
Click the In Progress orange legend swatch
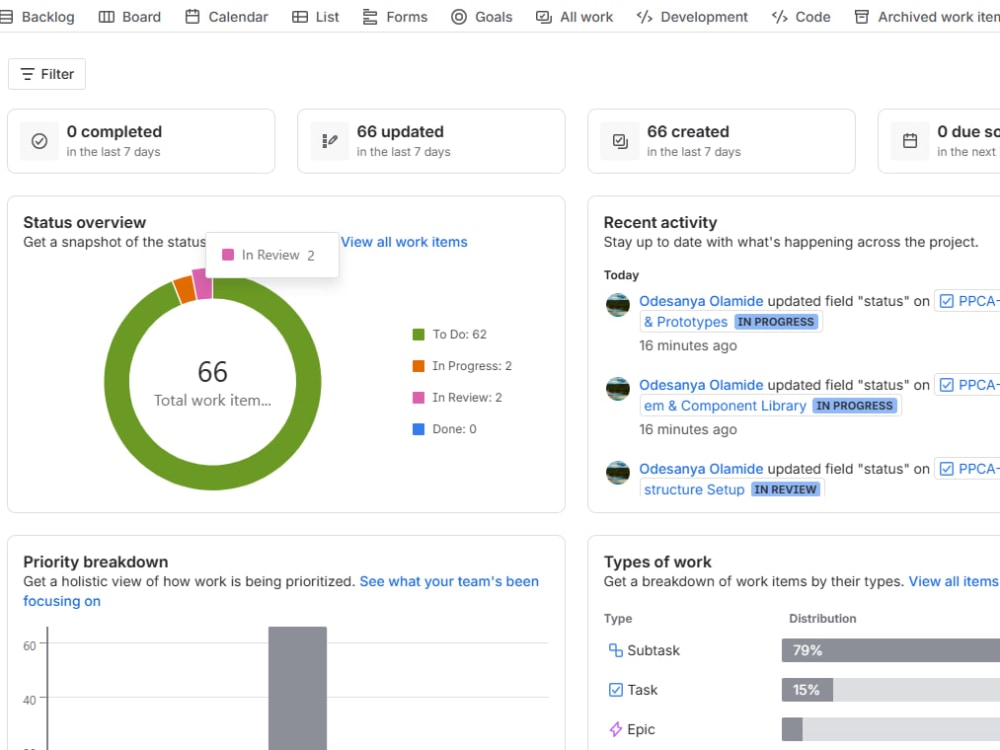[x=418, y=365]
